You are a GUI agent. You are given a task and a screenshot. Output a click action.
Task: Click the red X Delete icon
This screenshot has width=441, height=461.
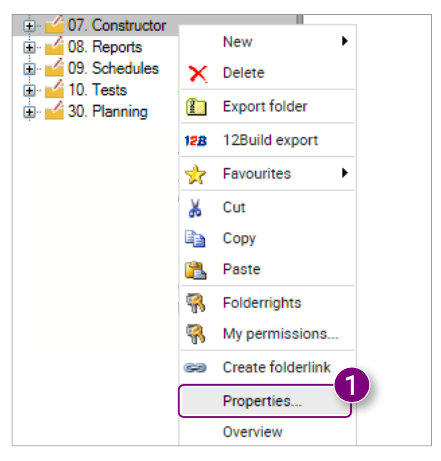pos(198,73)
